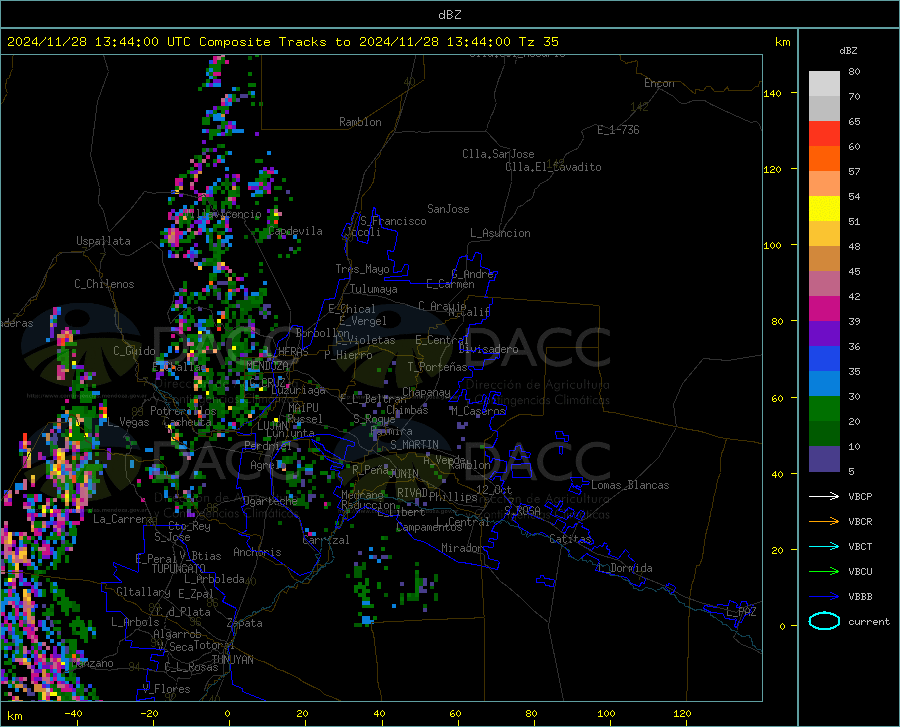
Task: Pick the magenta 39 dBZ color swatch
Action: click(x=824, y=309)
